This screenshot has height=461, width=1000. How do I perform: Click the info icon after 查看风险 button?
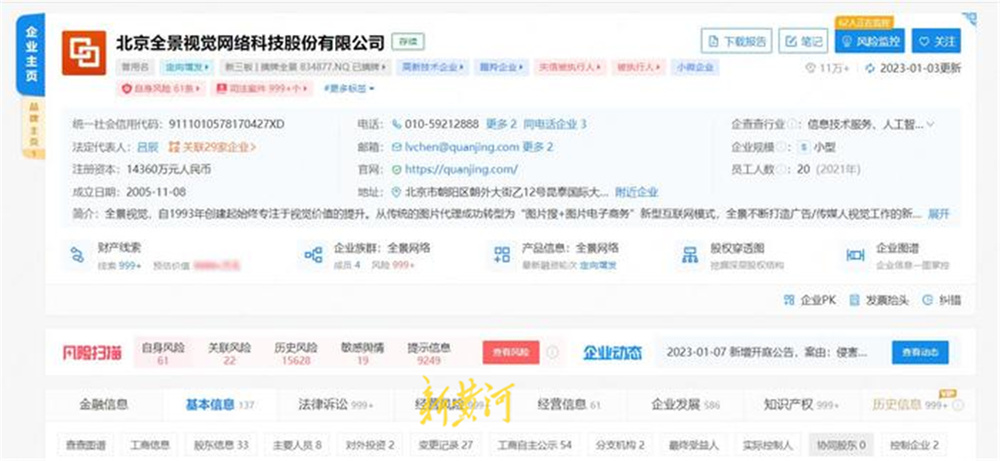click(x=553, y=352)
